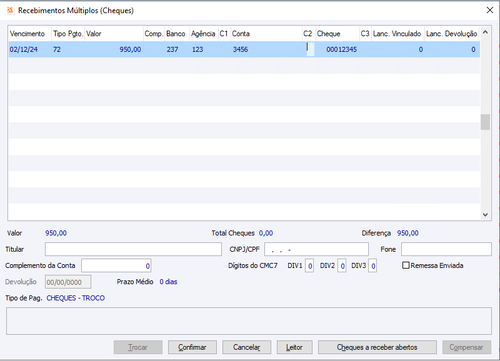Image resolution: width=500 pixels, height=361 pixels.
Task: Click the grid's vertical scrollbar thumb
Action: coord(485,122)
